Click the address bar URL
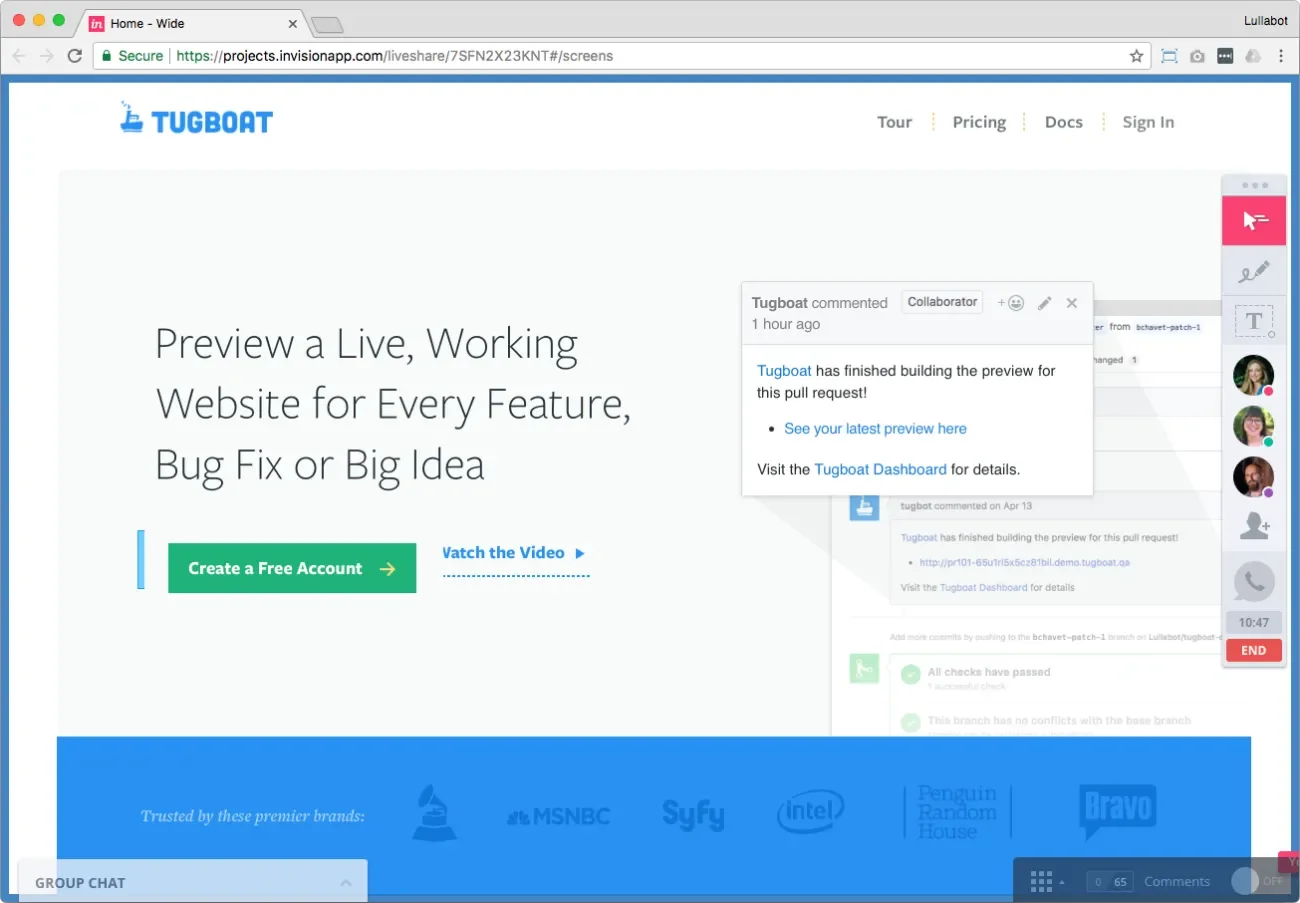Image resolution: width=1300 pixels, height=903 pixels. click(x=395, y=56)
